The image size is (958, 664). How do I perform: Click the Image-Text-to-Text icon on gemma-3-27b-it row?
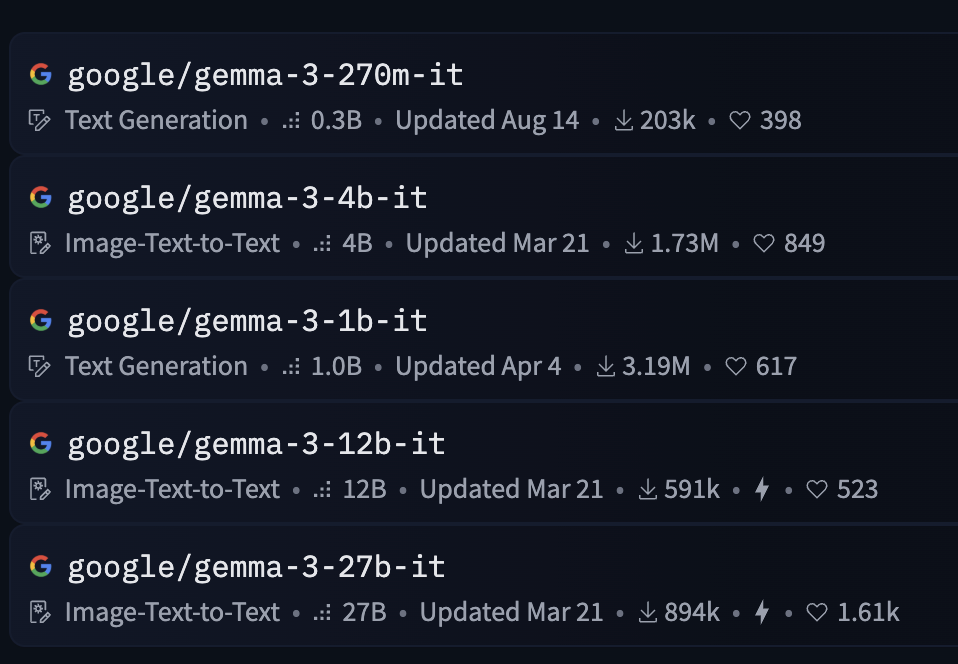39,612
